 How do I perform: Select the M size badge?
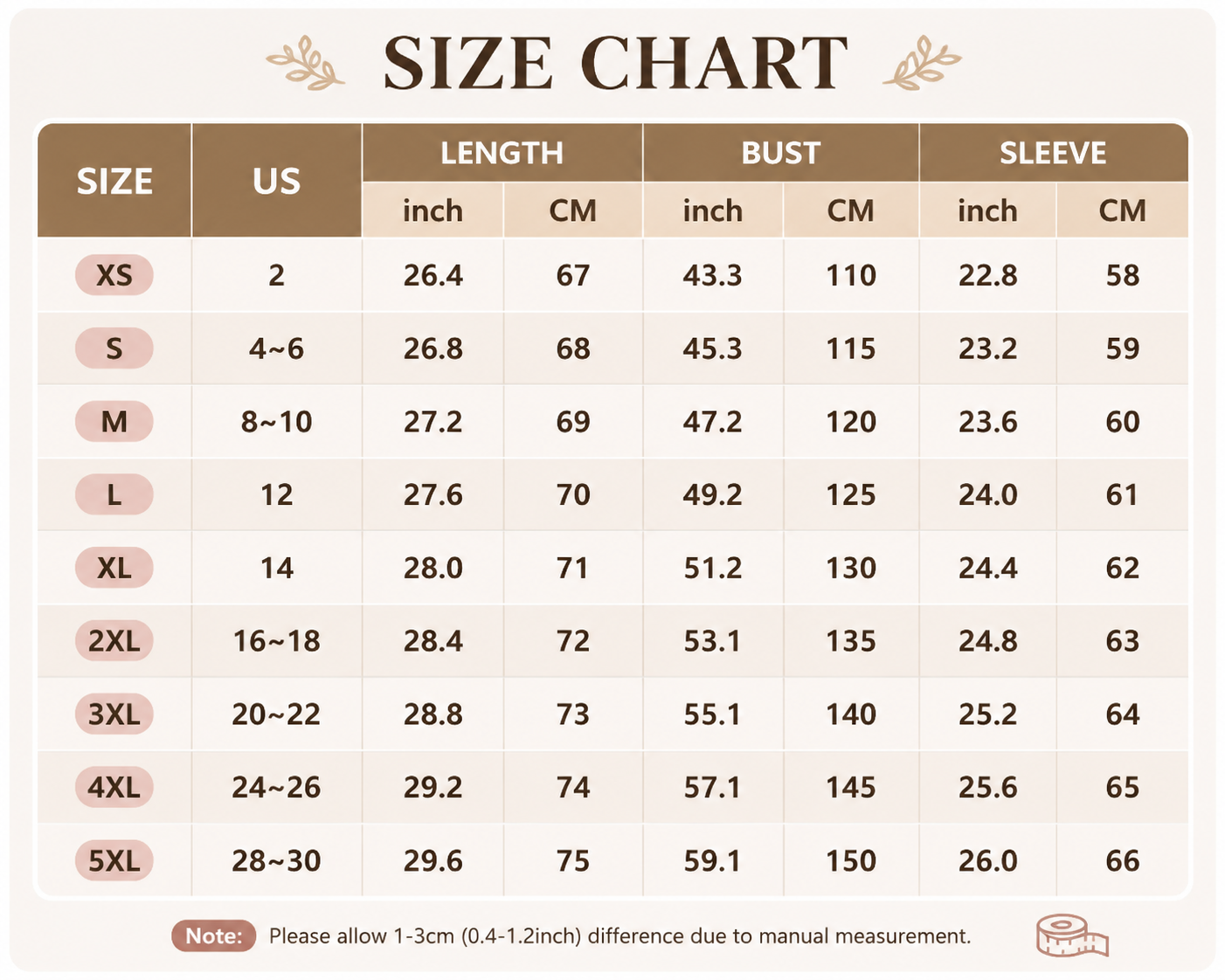point(114,422)
